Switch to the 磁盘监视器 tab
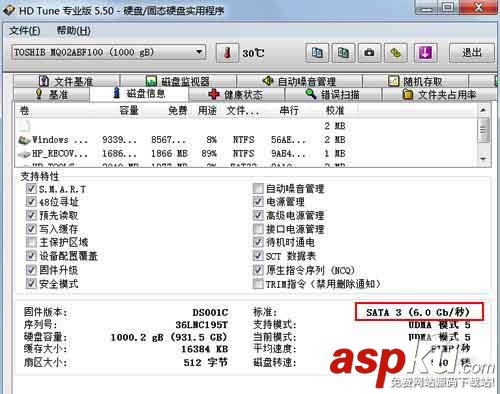 (x=178, y=81)
